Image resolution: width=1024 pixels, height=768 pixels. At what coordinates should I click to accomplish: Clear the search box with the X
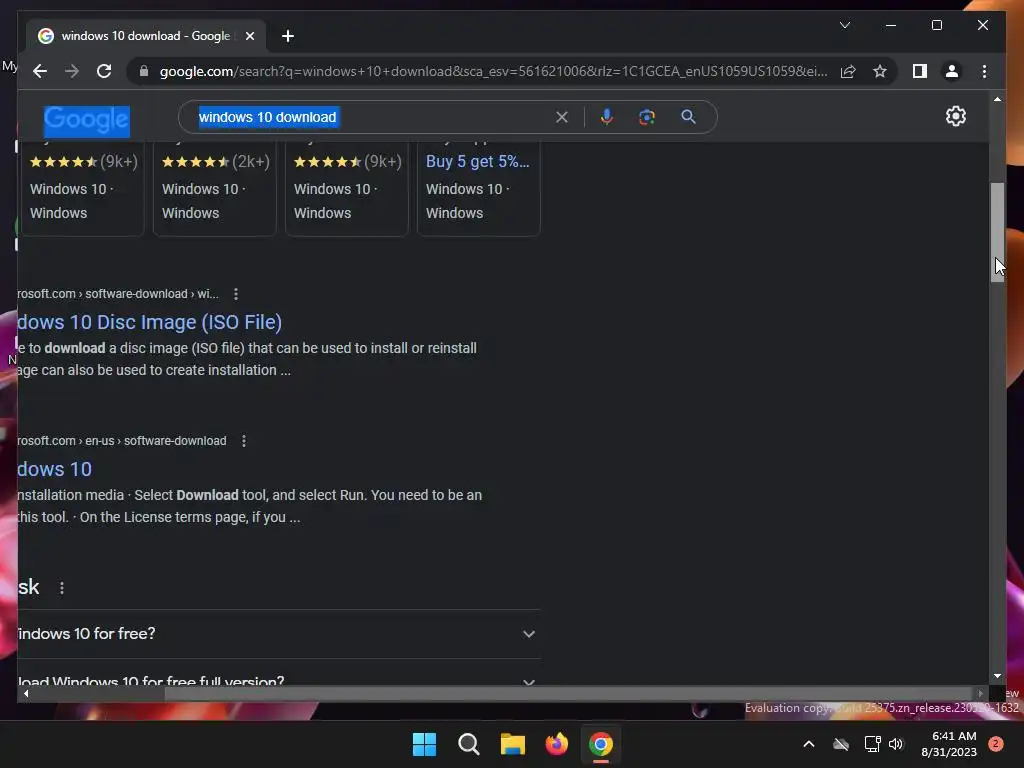click(562, 117)
